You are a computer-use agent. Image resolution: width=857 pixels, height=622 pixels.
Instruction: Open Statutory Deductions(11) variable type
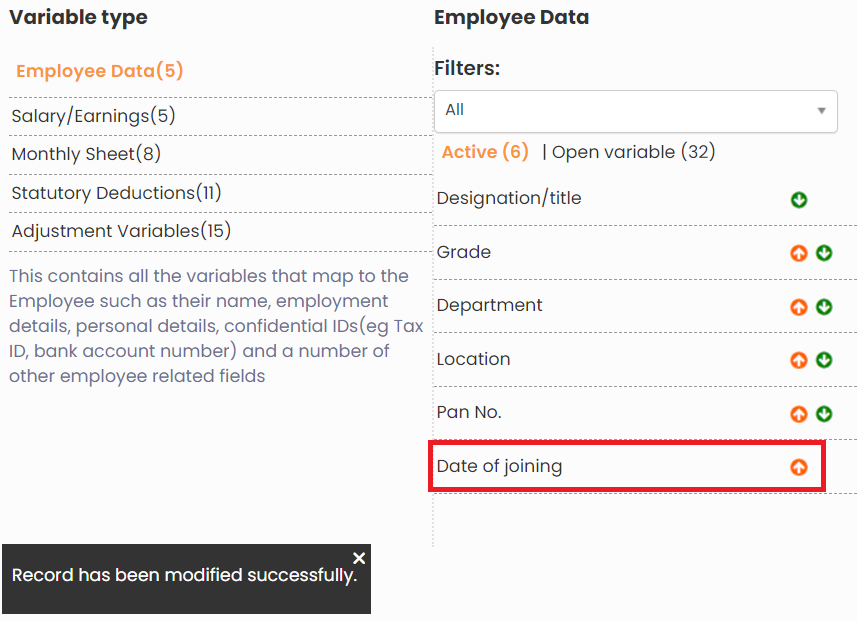click(x=116, y=193)
